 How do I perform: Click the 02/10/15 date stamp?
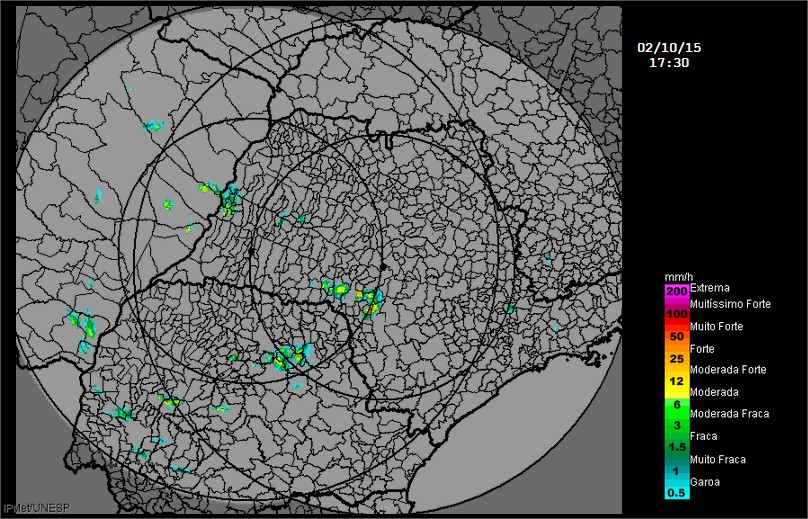(x=669, y=47)
